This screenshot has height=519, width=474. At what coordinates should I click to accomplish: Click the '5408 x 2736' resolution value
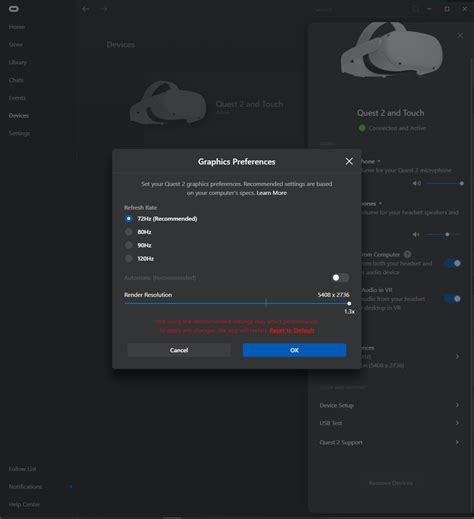(x=333, y=295)
